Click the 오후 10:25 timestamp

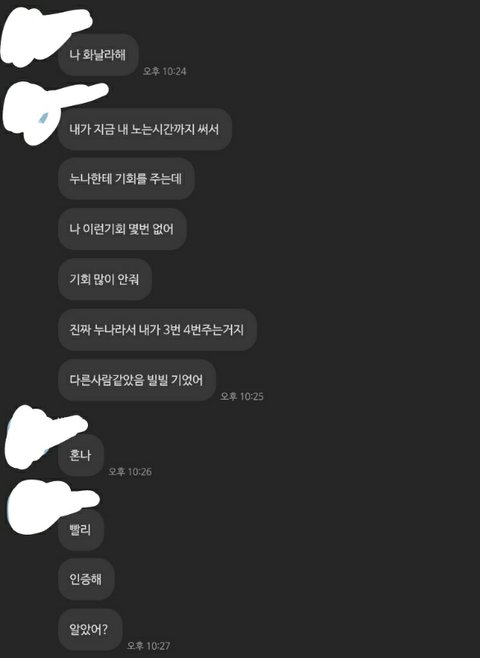pos(242,397)
